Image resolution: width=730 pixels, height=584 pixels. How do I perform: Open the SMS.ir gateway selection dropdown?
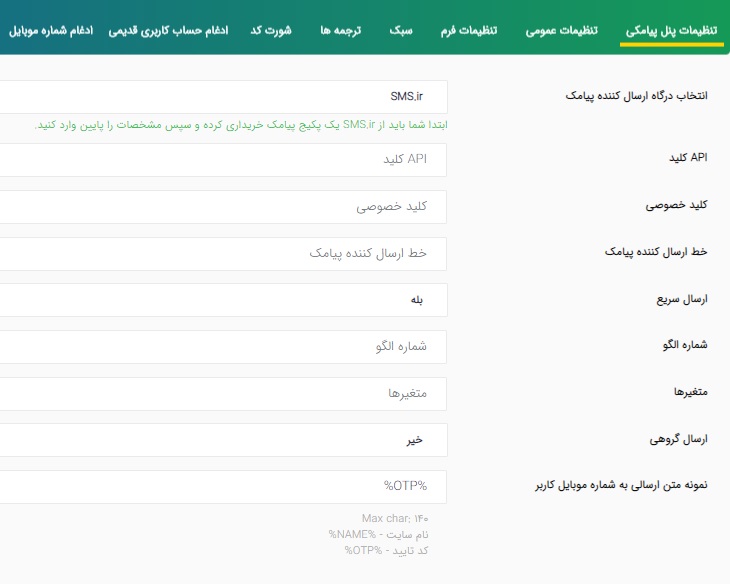(223, 97)
